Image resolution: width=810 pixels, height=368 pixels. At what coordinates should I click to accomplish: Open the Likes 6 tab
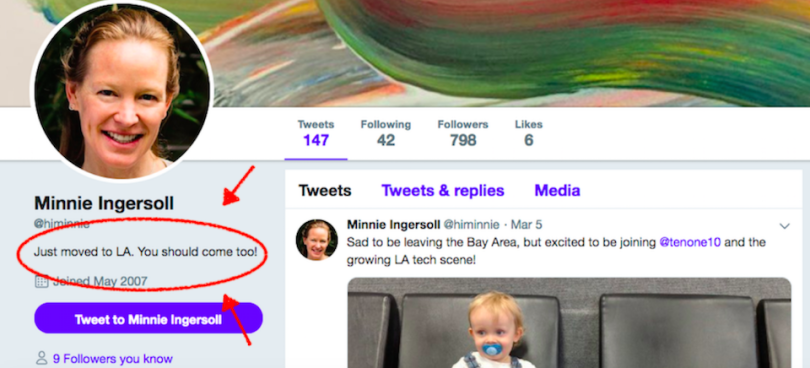pyautogui.click(x=528, y=133)
